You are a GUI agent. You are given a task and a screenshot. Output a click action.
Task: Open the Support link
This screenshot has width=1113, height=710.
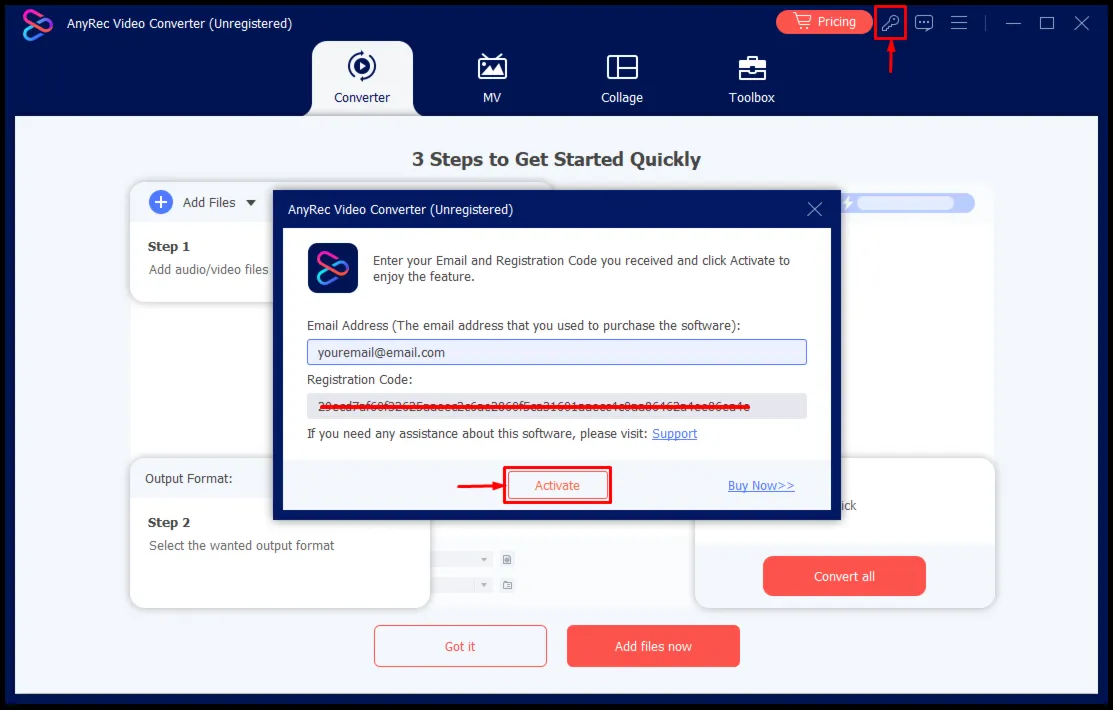tap(674, 434)
